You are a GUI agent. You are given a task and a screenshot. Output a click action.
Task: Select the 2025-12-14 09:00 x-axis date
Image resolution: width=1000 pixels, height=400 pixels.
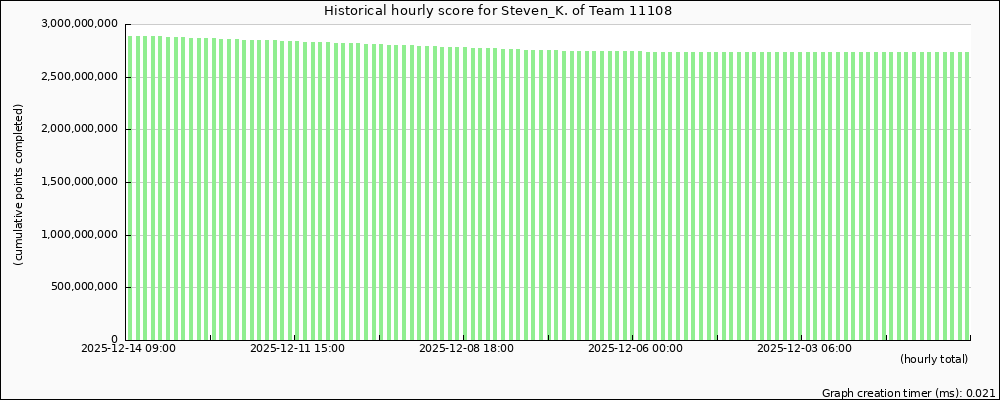[128, 349]
